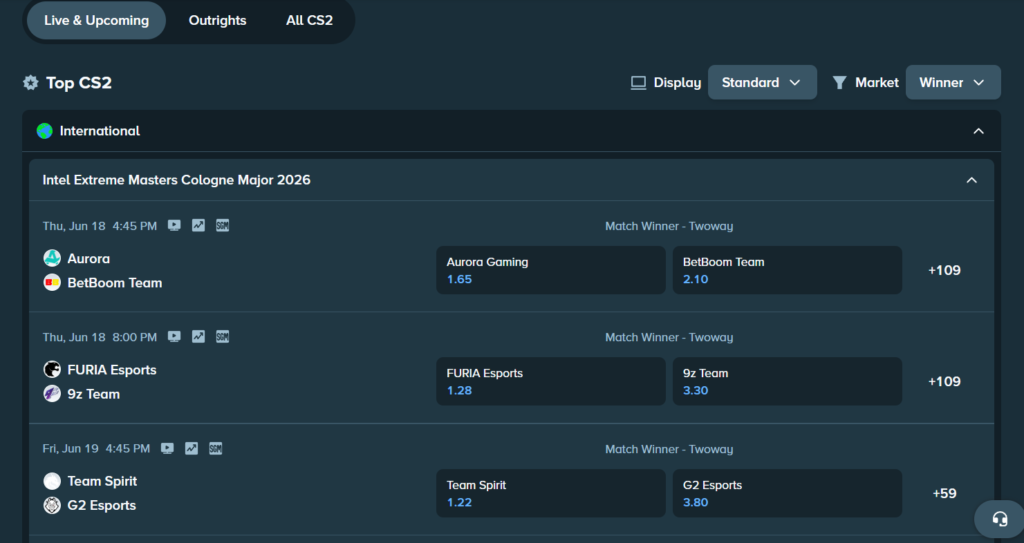This screenshot has height=543, width=1024.
Task: Click the Display monitor icon
Action: pos(638,83)
